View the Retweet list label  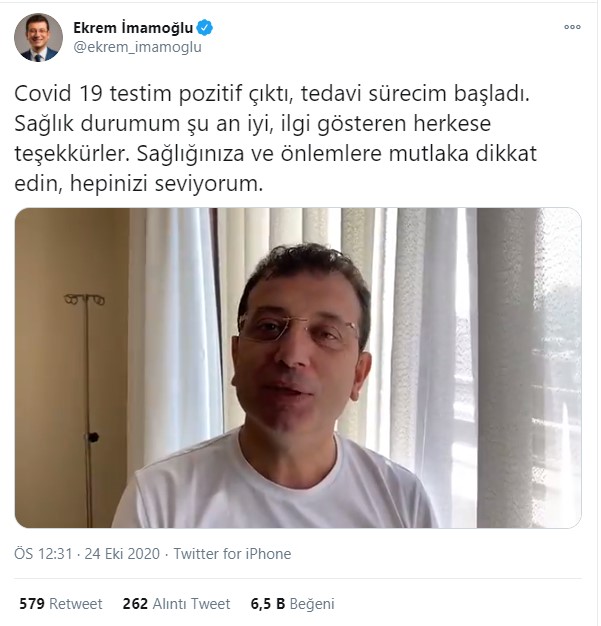pyautogui.click(x=75, y=604)
